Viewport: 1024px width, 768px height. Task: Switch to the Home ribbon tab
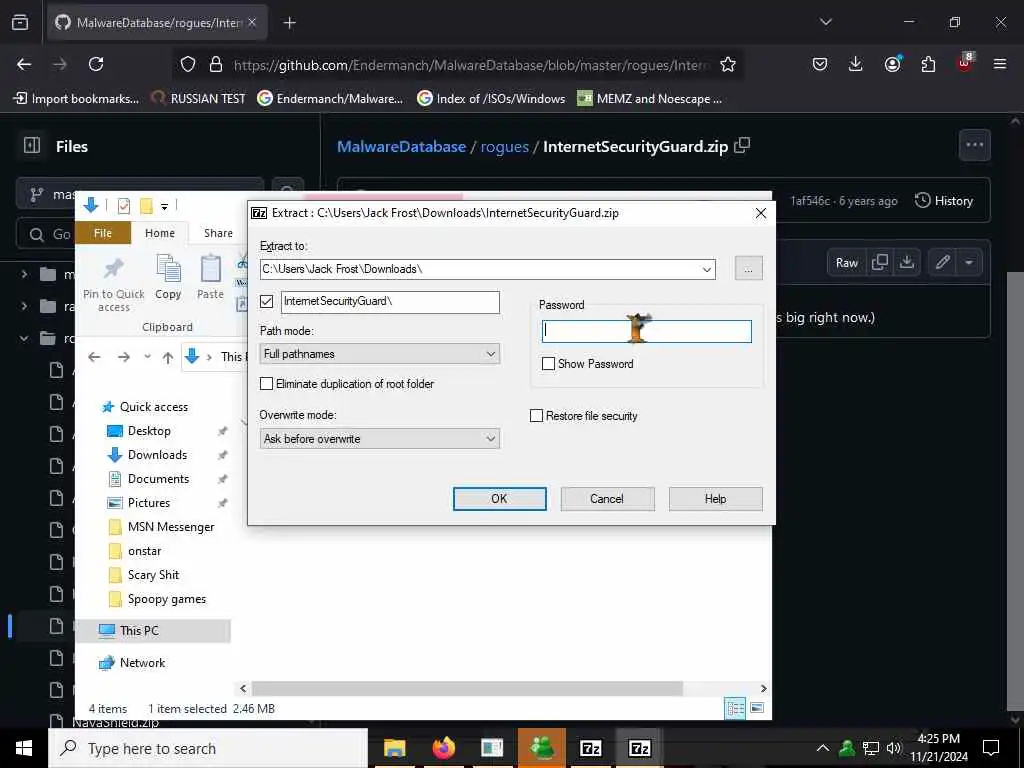(x=159, y=233)
